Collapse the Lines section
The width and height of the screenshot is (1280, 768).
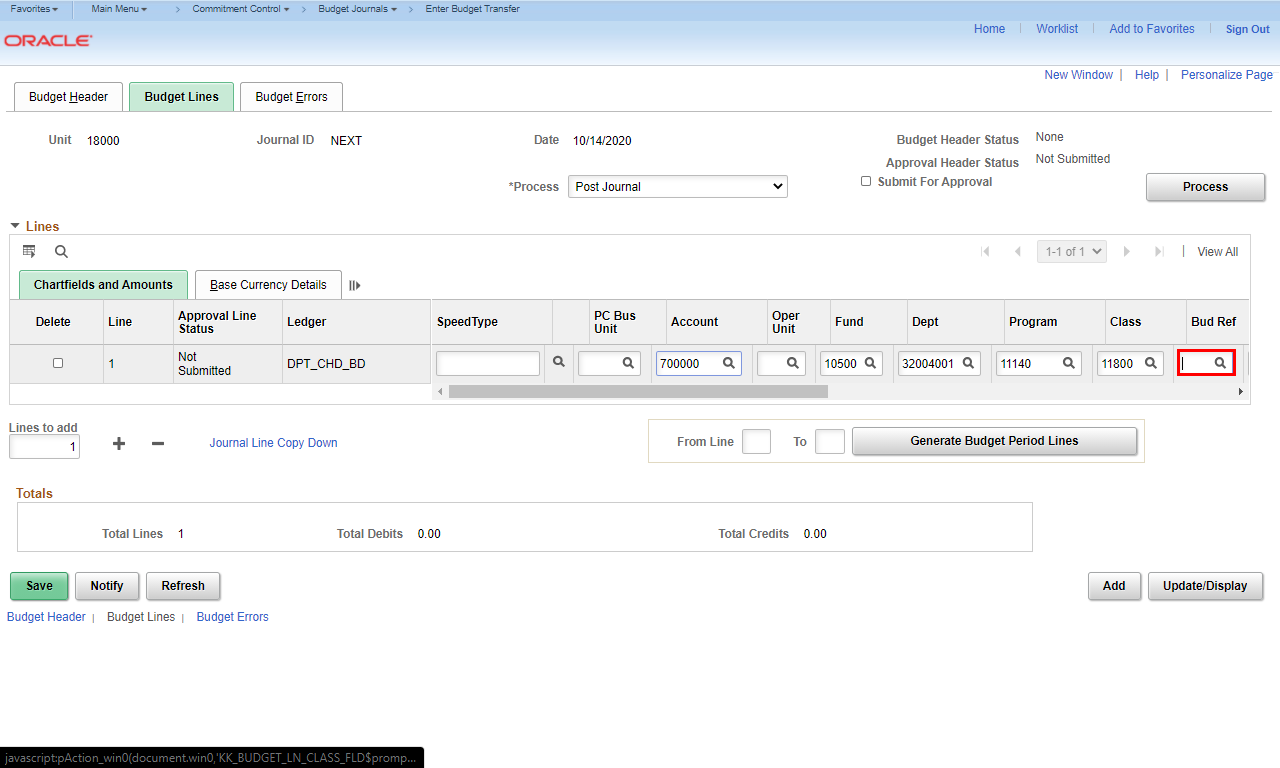tap(15, 227)
